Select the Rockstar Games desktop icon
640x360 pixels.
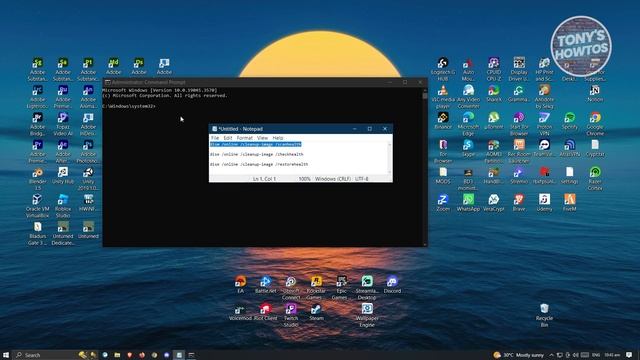tap(316, 288)
